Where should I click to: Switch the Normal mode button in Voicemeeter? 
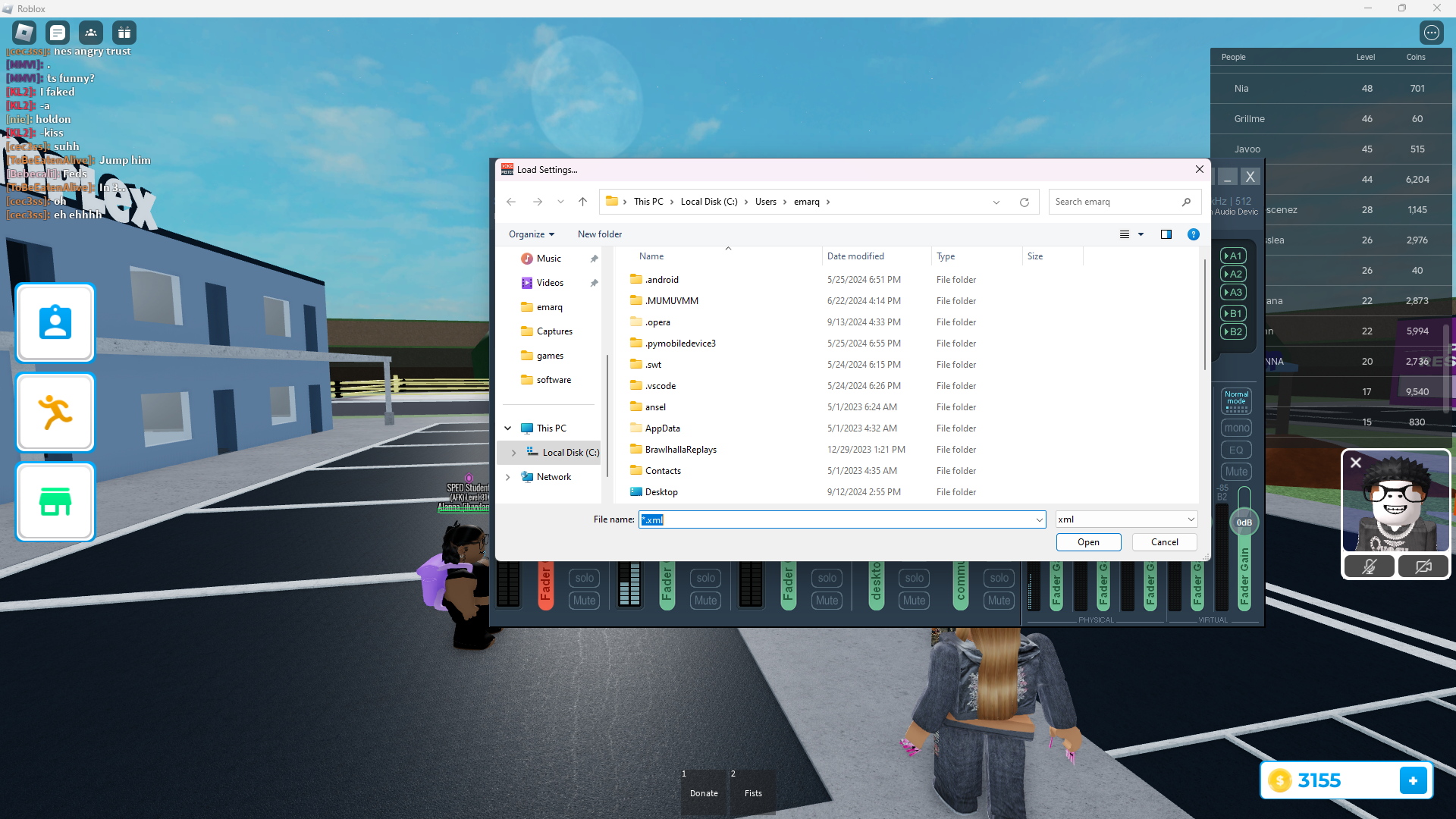pos(1237,401)
